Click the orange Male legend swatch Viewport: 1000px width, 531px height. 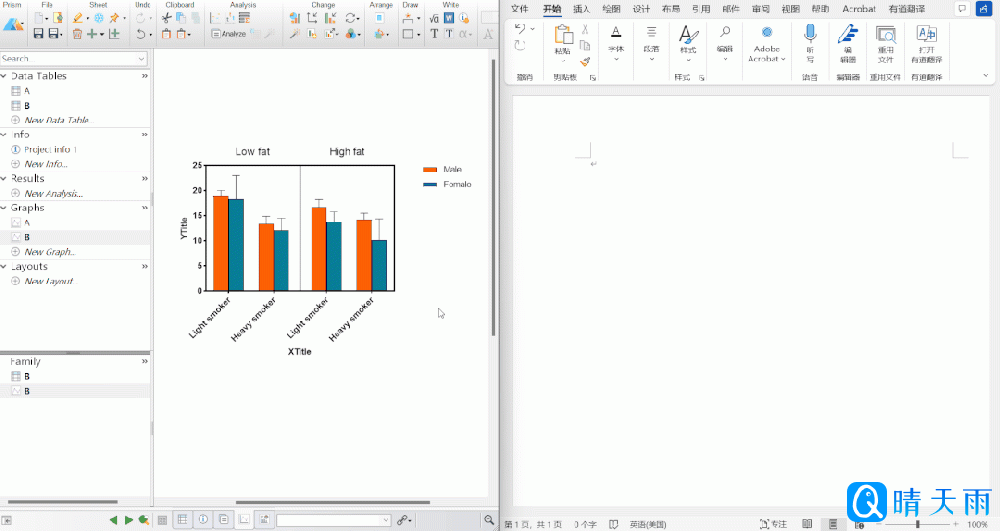pos(430,170)
